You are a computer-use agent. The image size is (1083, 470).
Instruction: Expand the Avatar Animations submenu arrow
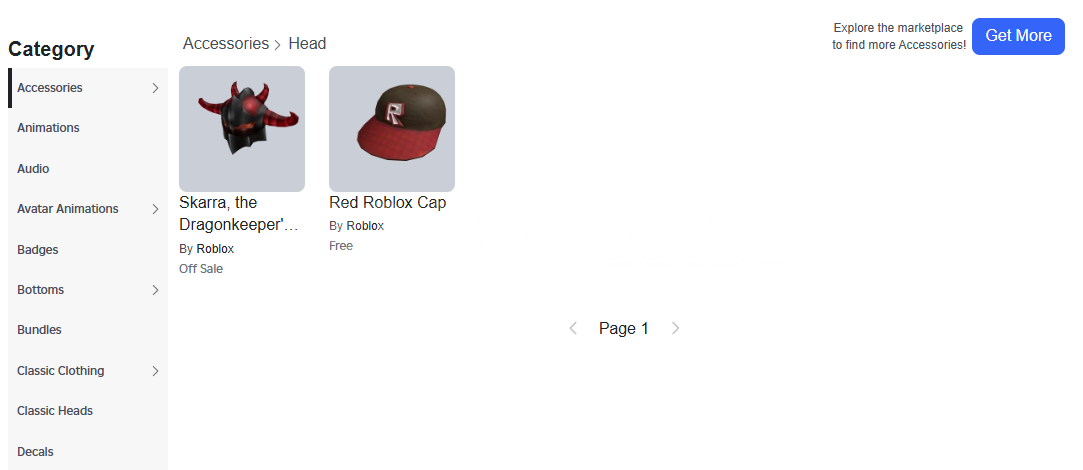pyautogui.click(x=155, y=209)
